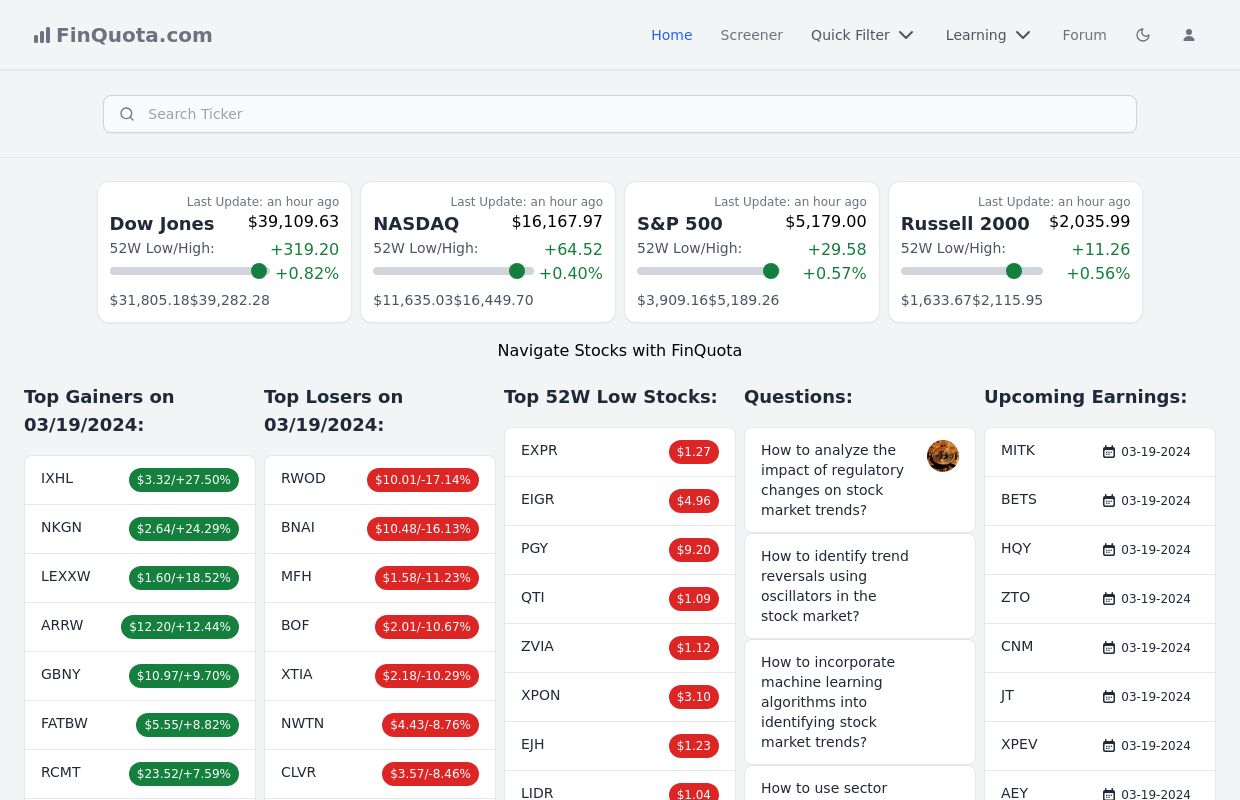The height and width of the screenshot is (800, 1240).
Task: Open question about trend reversals oscillators
Action: tap(835, 586)
